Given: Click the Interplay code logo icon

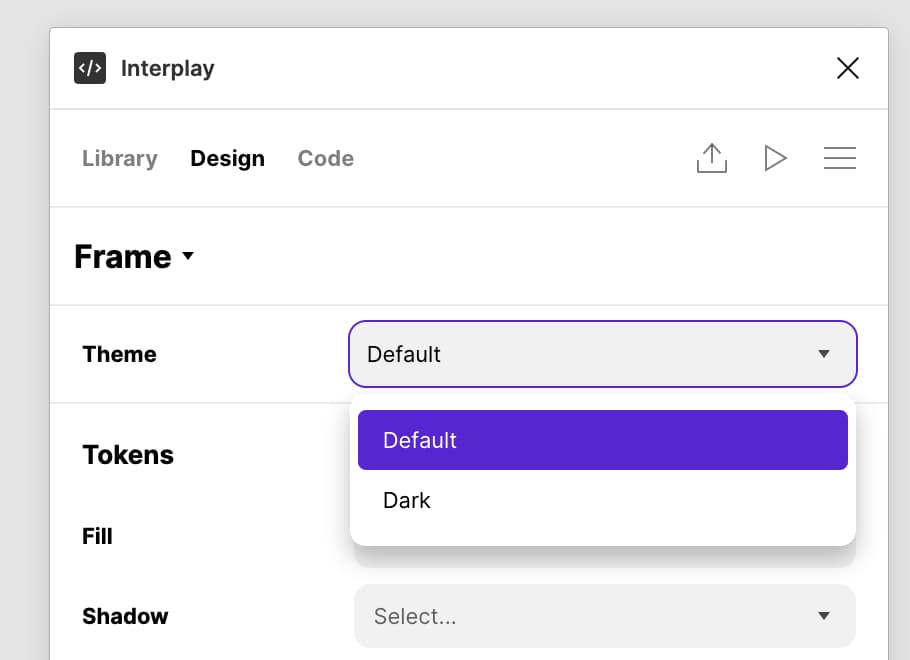Looking at the screenshot, I should click(90, 68).
